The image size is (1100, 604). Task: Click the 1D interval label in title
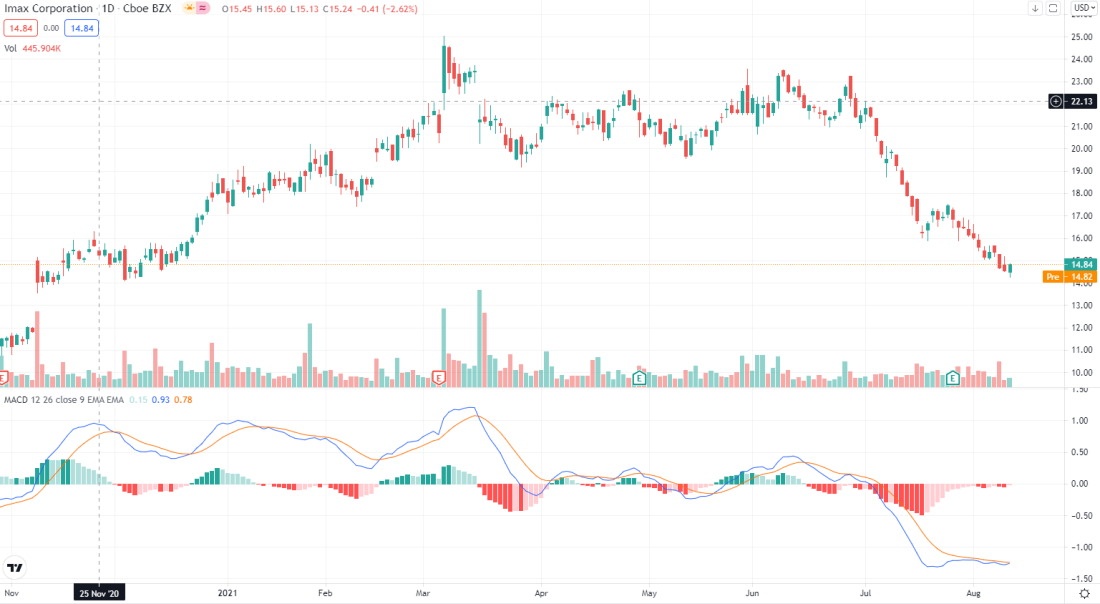[x=108, y=8]
